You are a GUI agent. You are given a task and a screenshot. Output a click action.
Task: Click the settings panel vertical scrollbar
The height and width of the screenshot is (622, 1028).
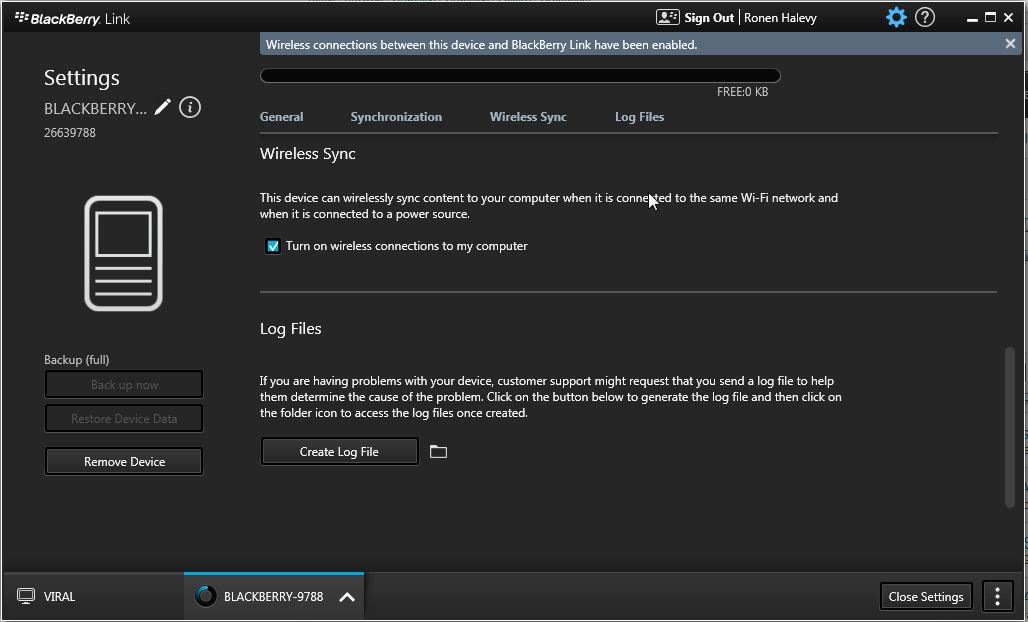coord(1009,426)
